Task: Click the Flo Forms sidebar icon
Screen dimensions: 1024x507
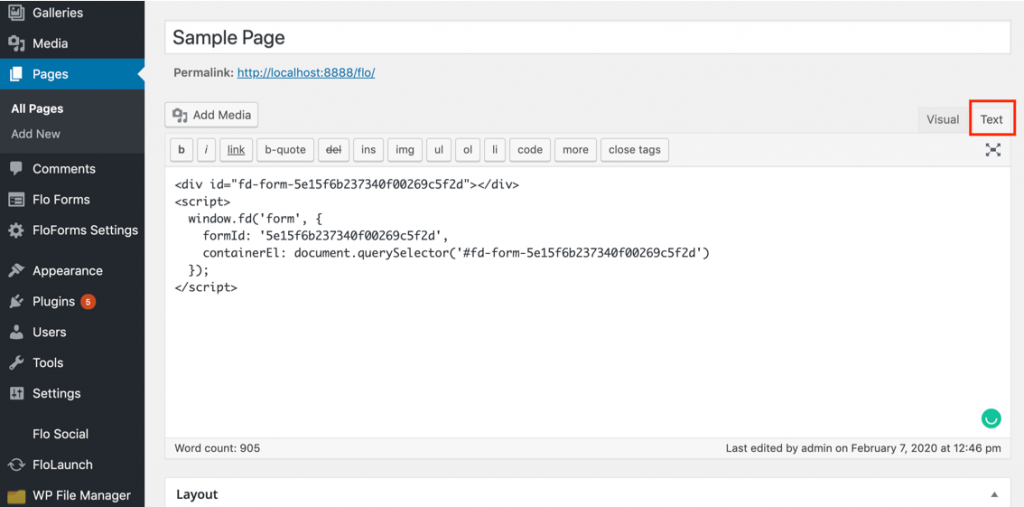Action: click(x=16, y=199)
